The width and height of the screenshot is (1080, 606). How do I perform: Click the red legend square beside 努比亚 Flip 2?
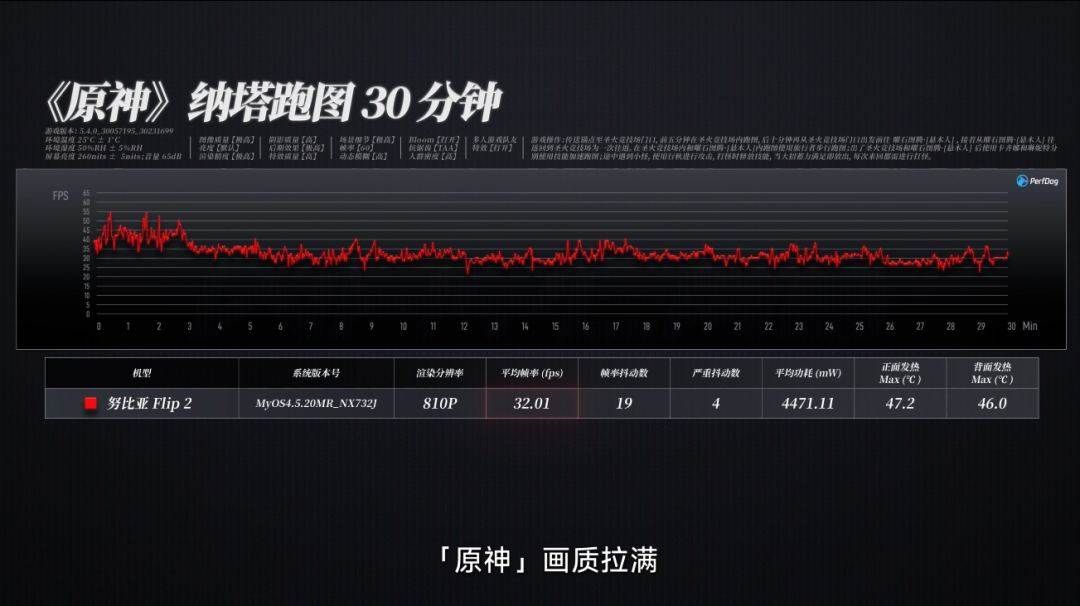[90, 404]
